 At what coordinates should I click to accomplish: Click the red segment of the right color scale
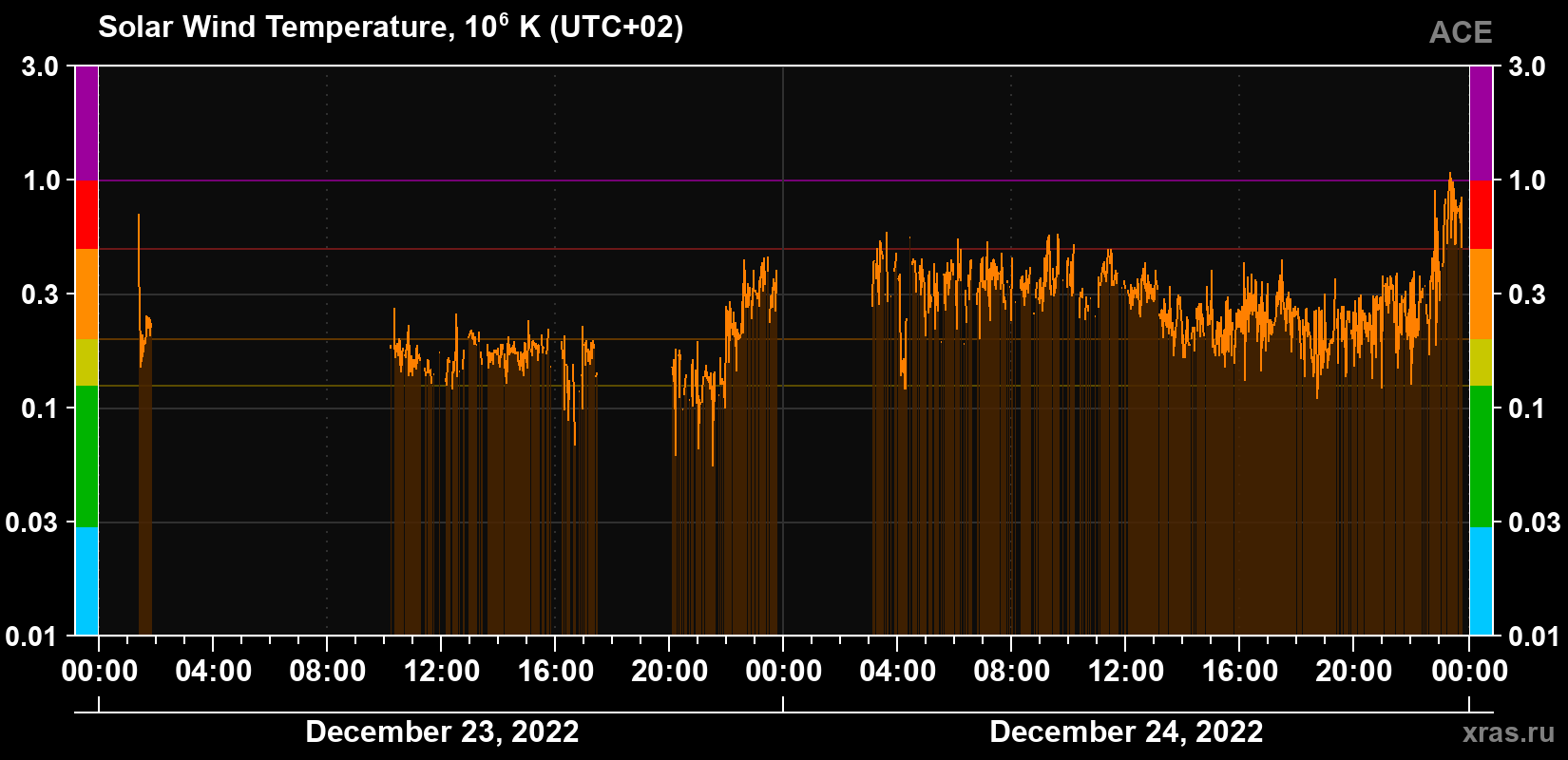(x=1481, y=215)
